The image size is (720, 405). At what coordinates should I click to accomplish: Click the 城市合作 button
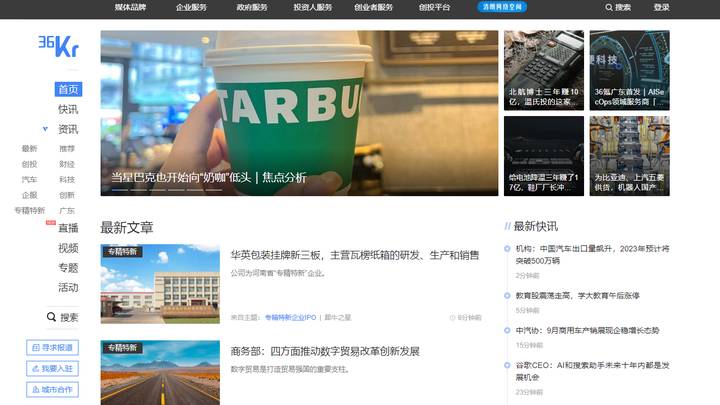click(x=52, y=389)
